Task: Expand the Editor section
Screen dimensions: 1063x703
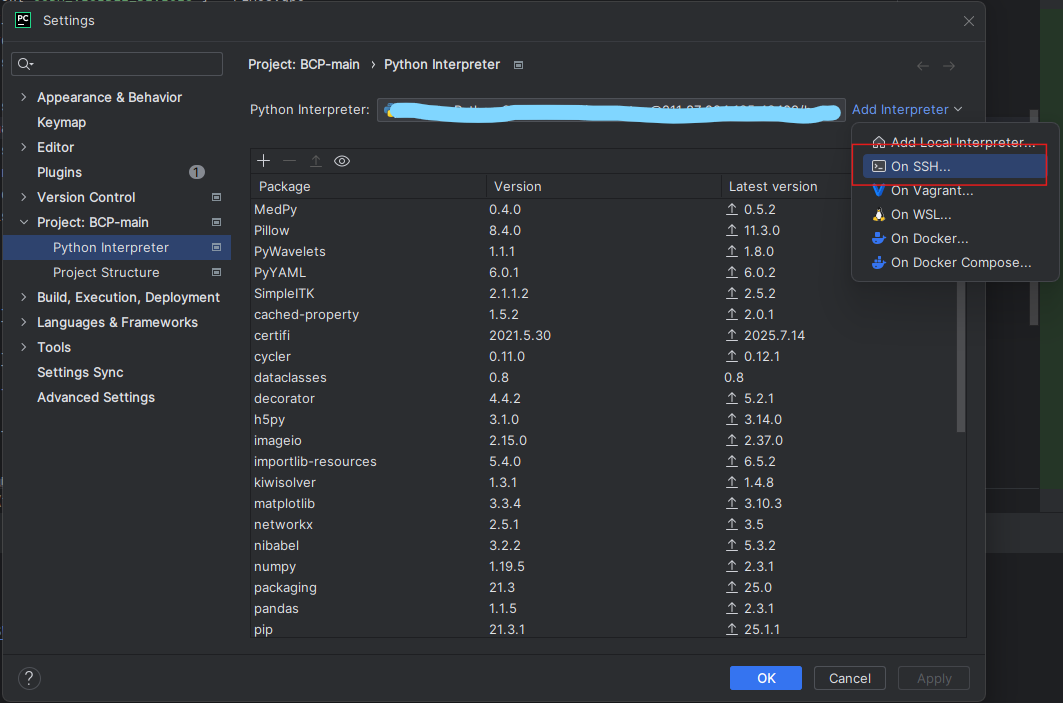Action: pos(24,147)
